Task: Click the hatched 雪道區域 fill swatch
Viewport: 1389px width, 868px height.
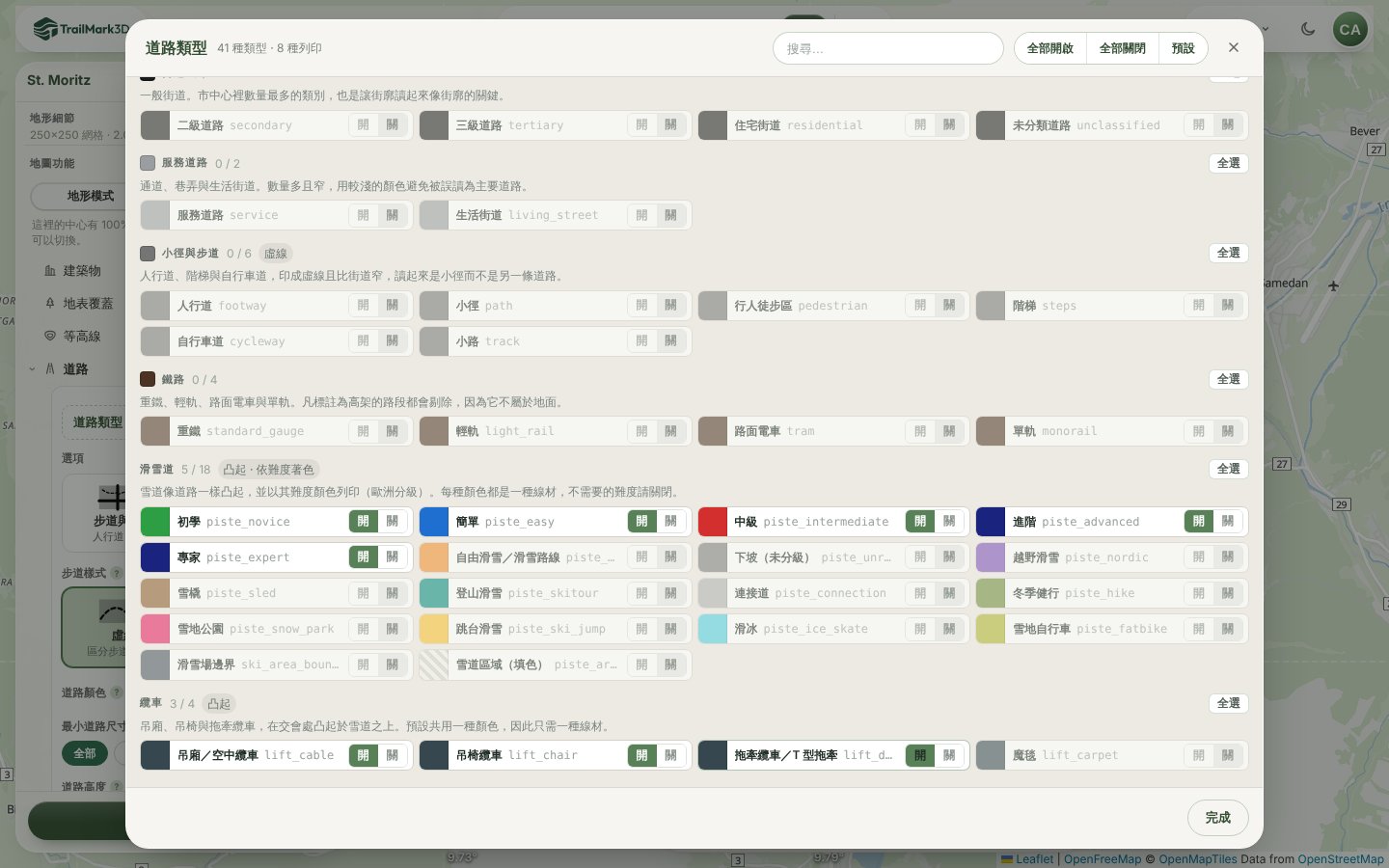Action: pos(434,665)
